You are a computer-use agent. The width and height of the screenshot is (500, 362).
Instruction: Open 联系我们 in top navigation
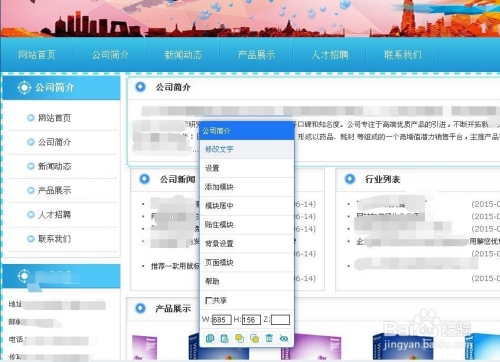click(x=403, y=55)
